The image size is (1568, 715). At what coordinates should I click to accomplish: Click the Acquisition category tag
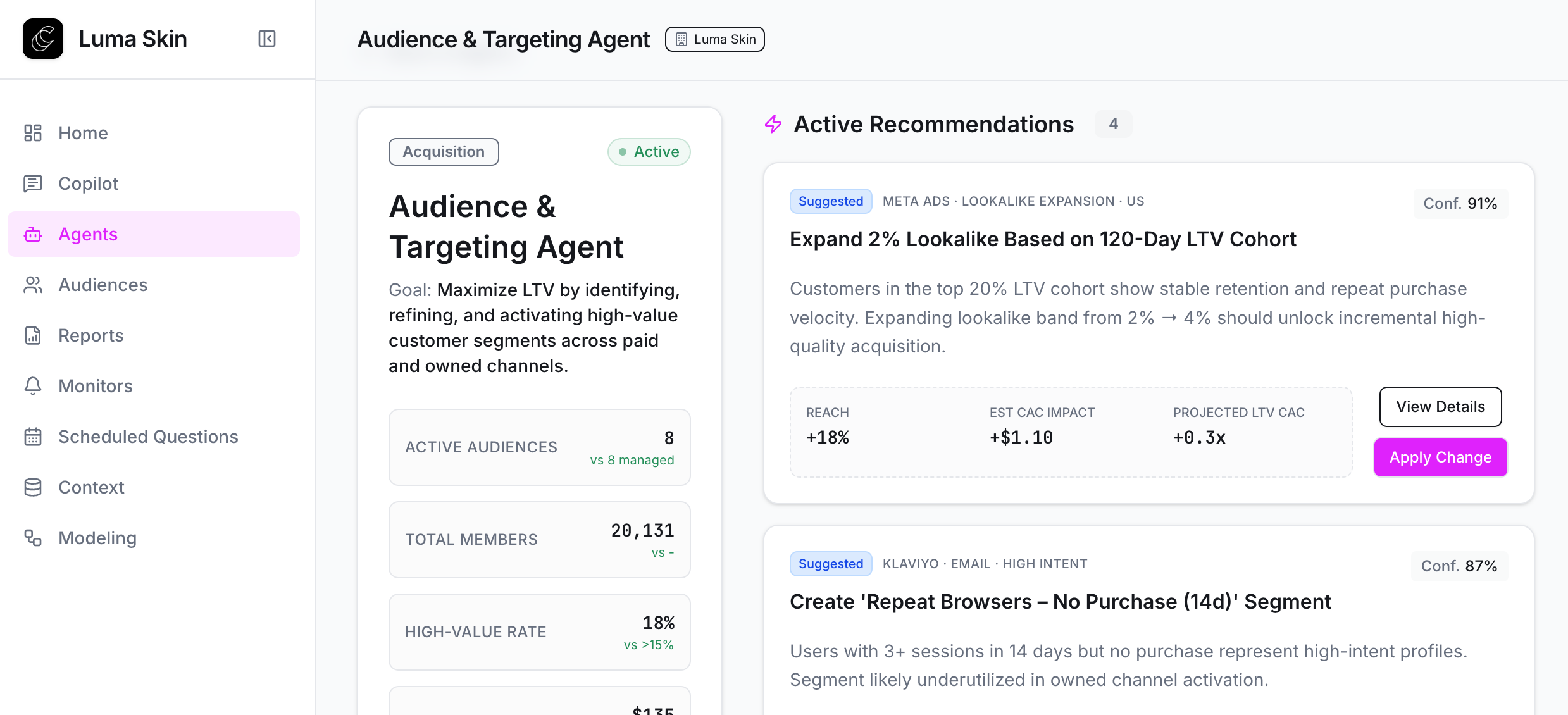[444, 152]
